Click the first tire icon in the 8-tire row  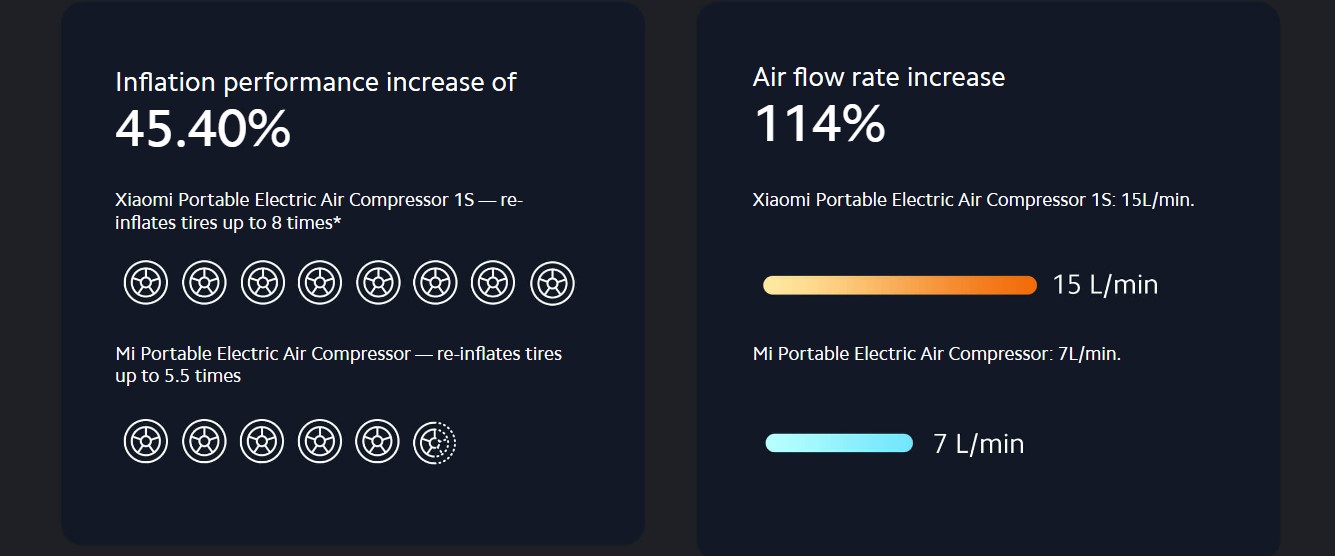(146, 283)
